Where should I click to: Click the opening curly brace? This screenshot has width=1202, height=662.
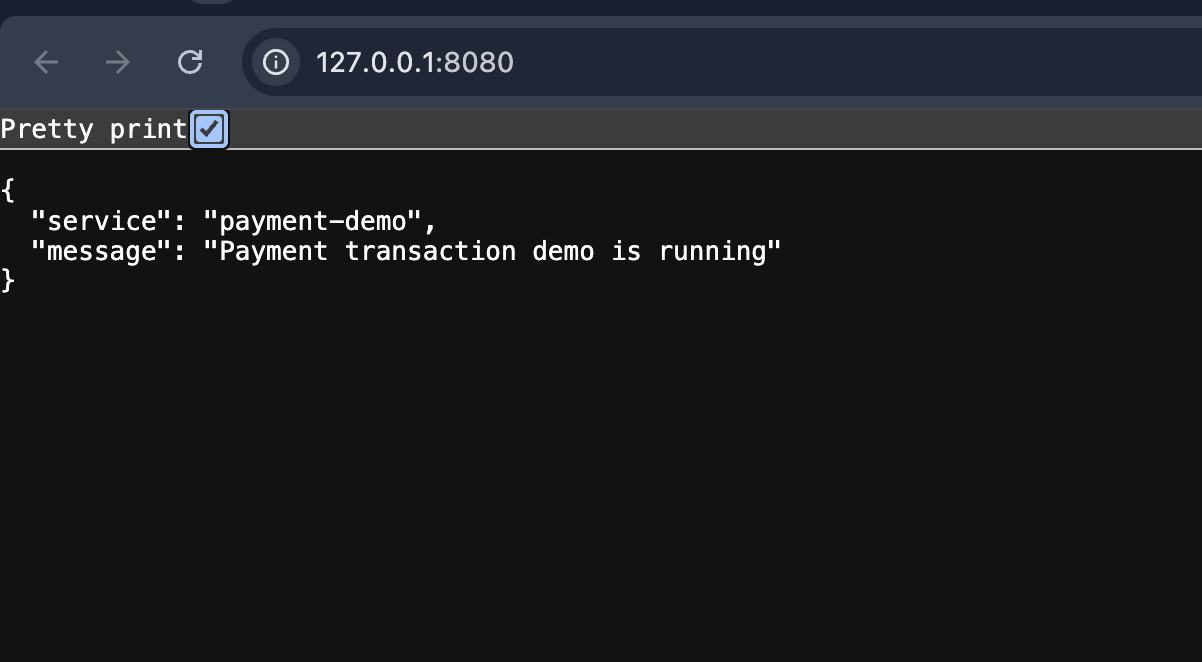(x=8, y=189)
